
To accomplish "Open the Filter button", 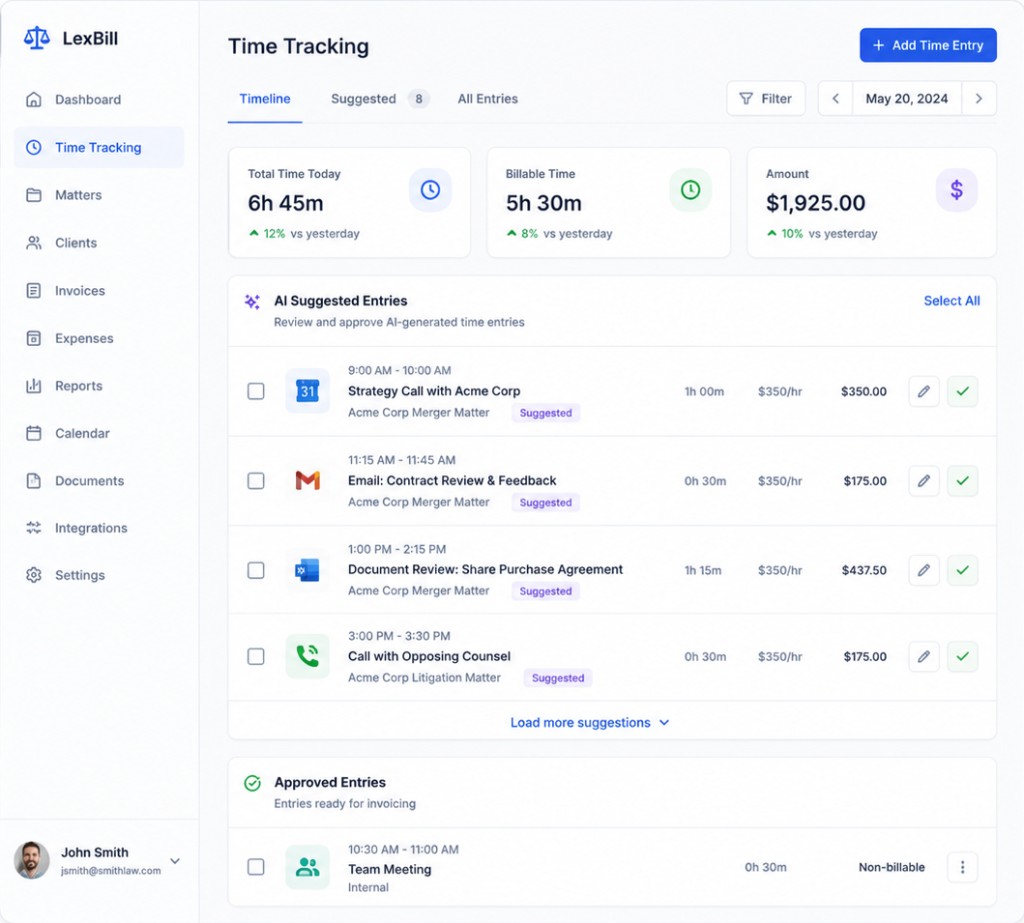I will pyautogui.click(x=765, y=99).
